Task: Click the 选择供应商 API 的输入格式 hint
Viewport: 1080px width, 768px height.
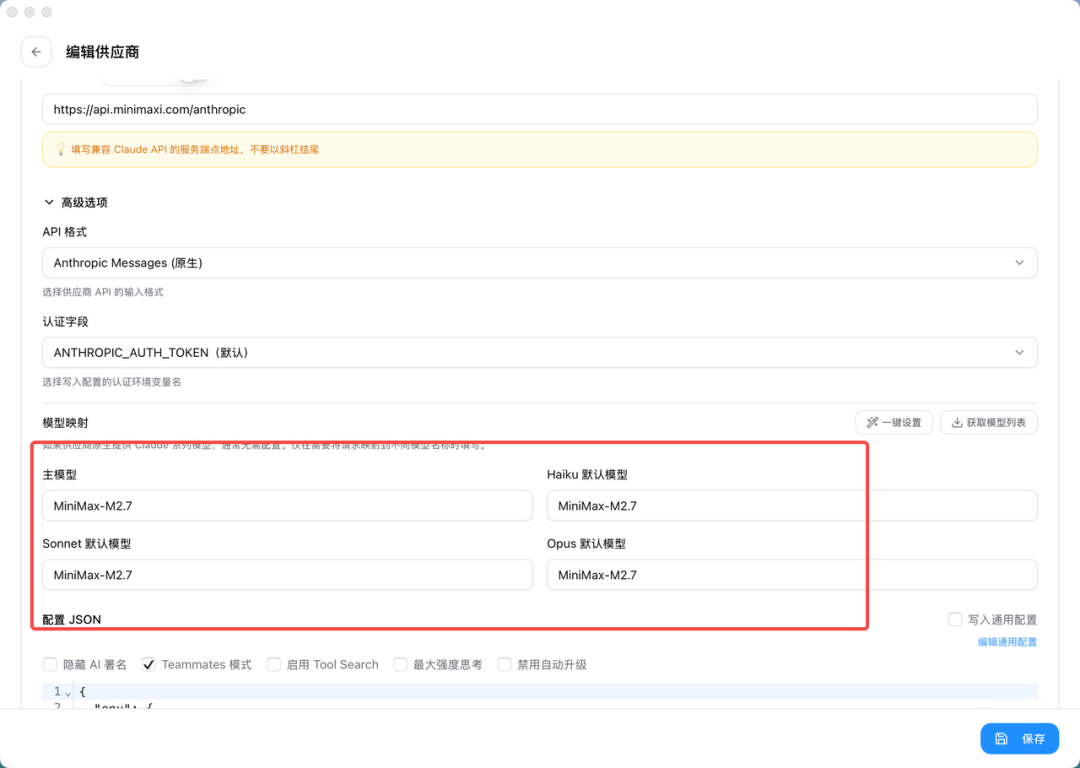Action: tap(103, 292)
